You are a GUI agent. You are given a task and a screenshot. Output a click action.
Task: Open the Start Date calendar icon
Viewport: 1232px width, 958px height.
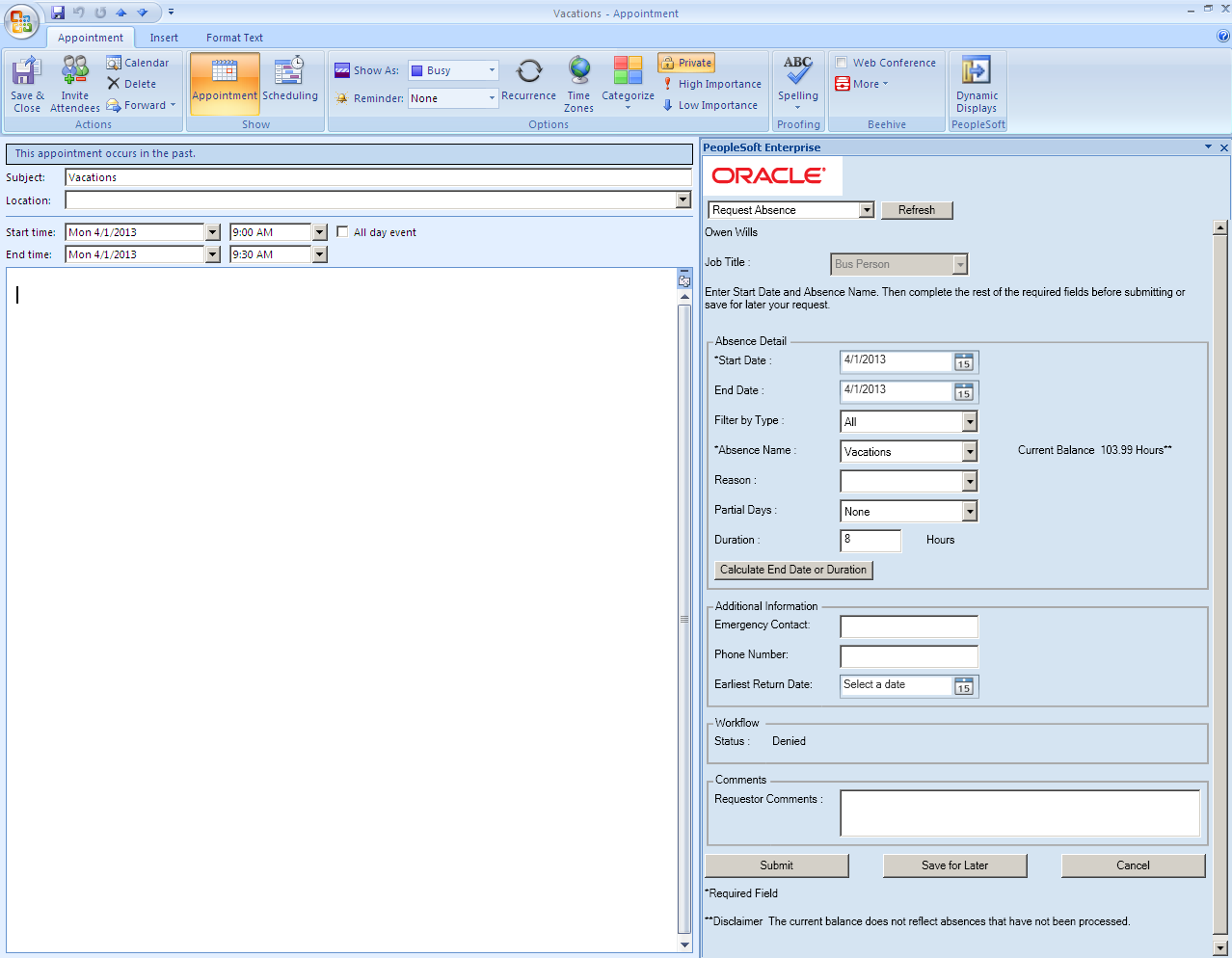964,362
